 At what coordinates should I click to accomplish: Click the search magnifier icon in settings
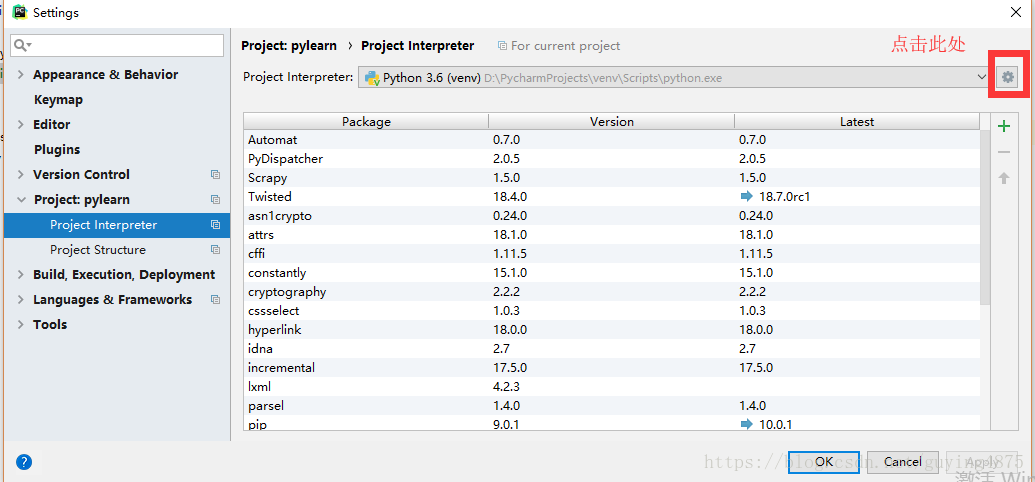[x=22, y=46]
